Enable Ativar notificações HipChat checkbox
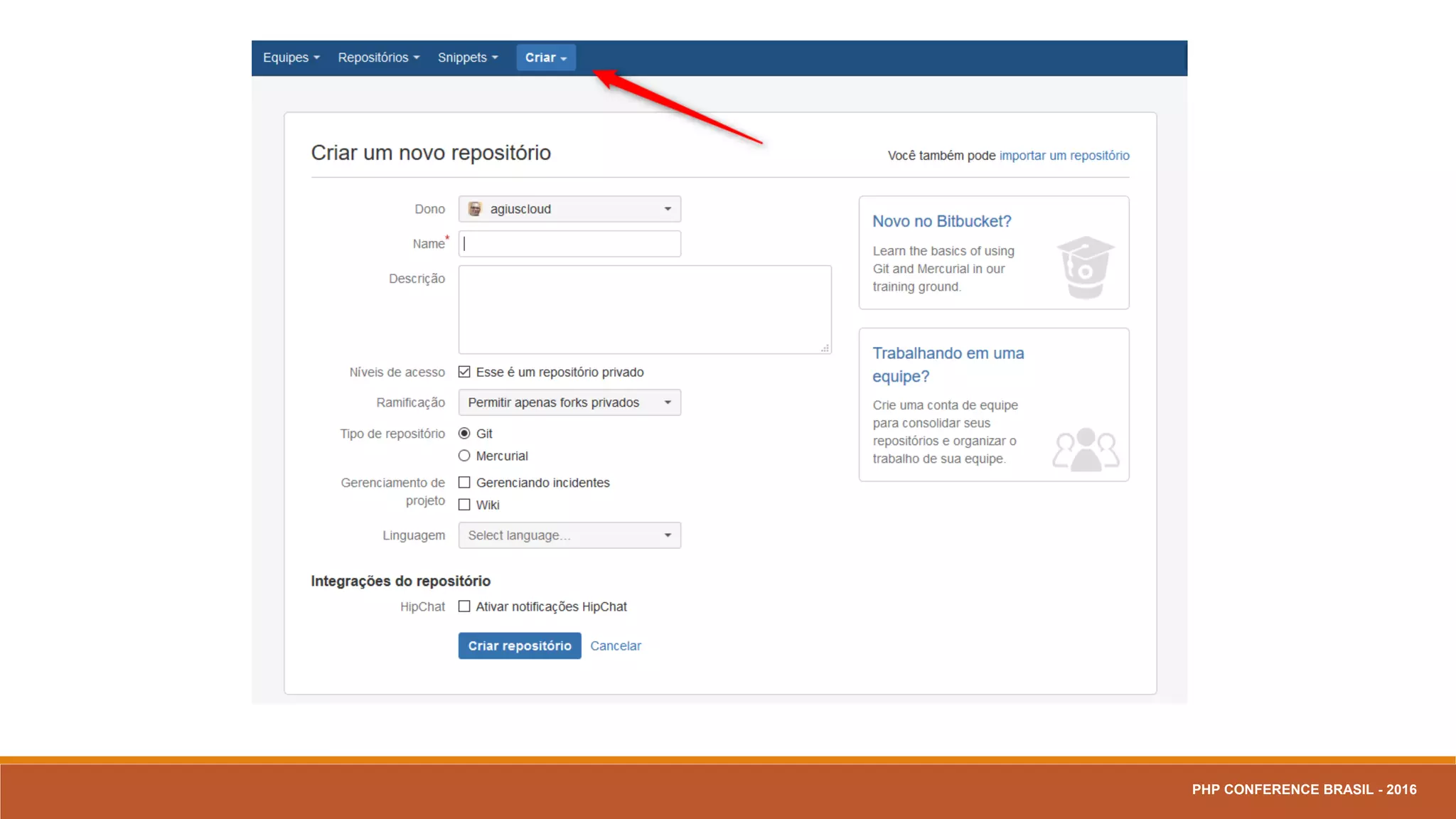1456x819 pixels. click(464, 606)
